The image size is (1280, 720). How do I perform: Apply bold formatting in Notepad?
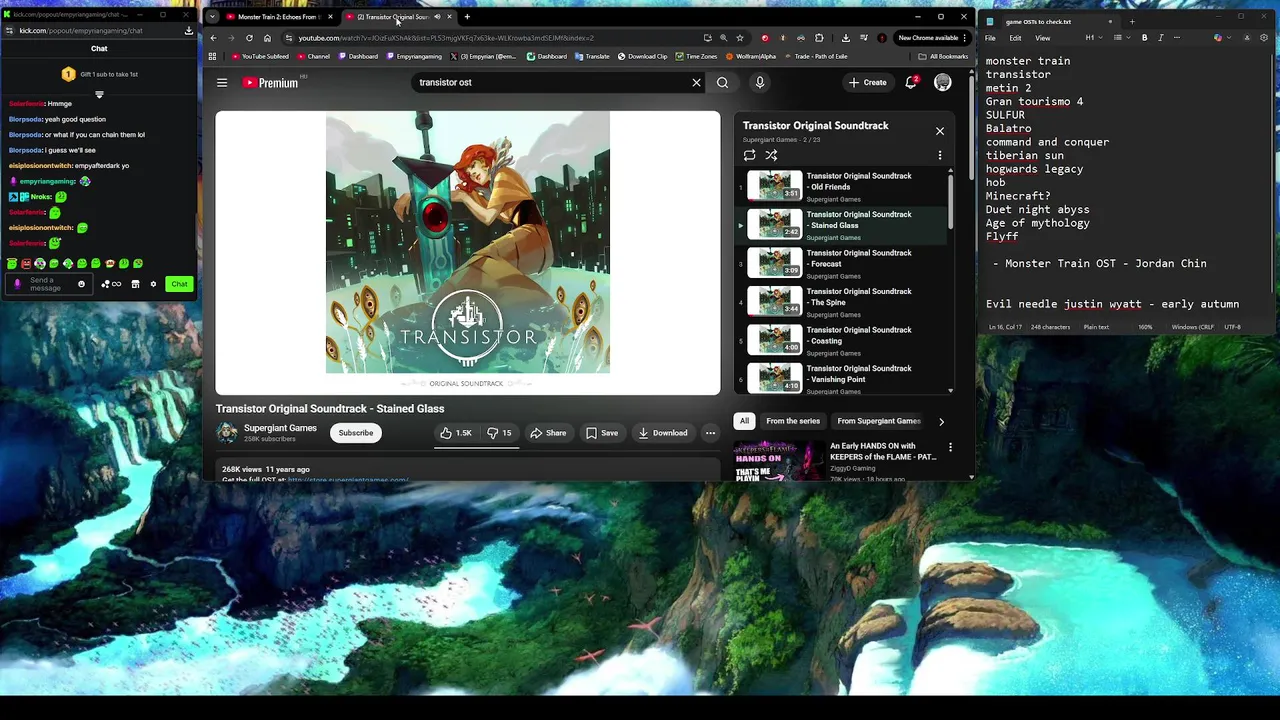pyautogui.click(x=1145, y=38)
